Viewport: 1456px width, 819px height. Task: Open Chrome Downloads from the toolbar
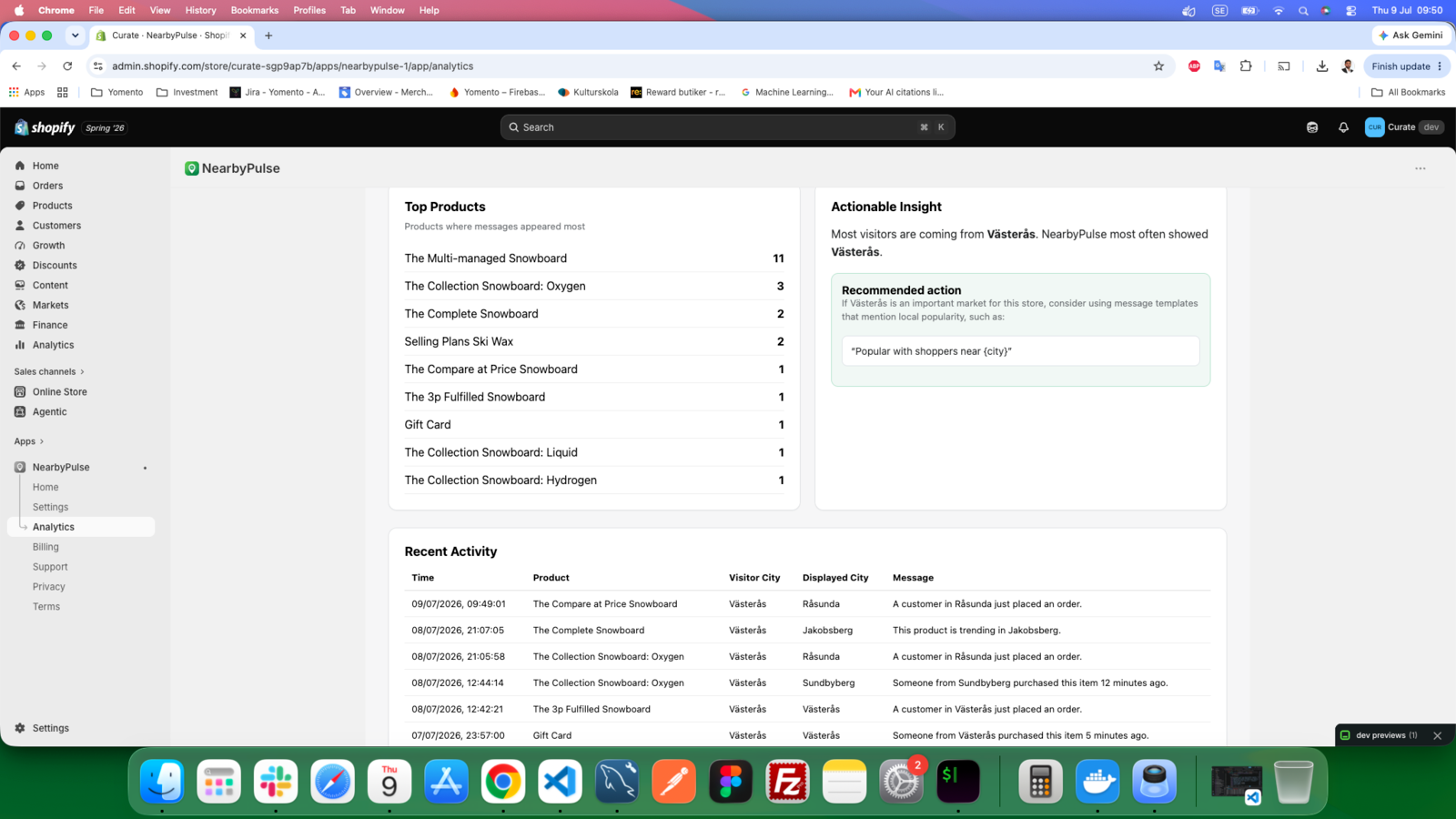coord(1321,66)
